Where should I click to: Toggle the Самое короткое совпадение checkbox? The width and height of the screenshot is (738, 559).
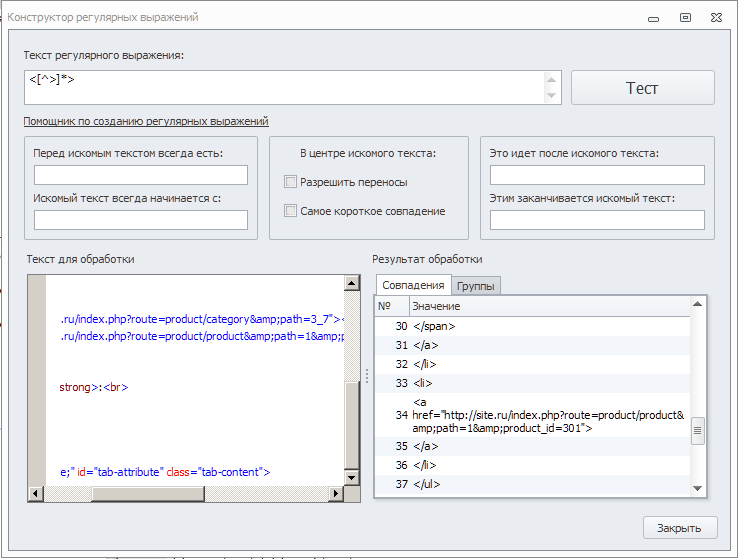pos(291,211)
